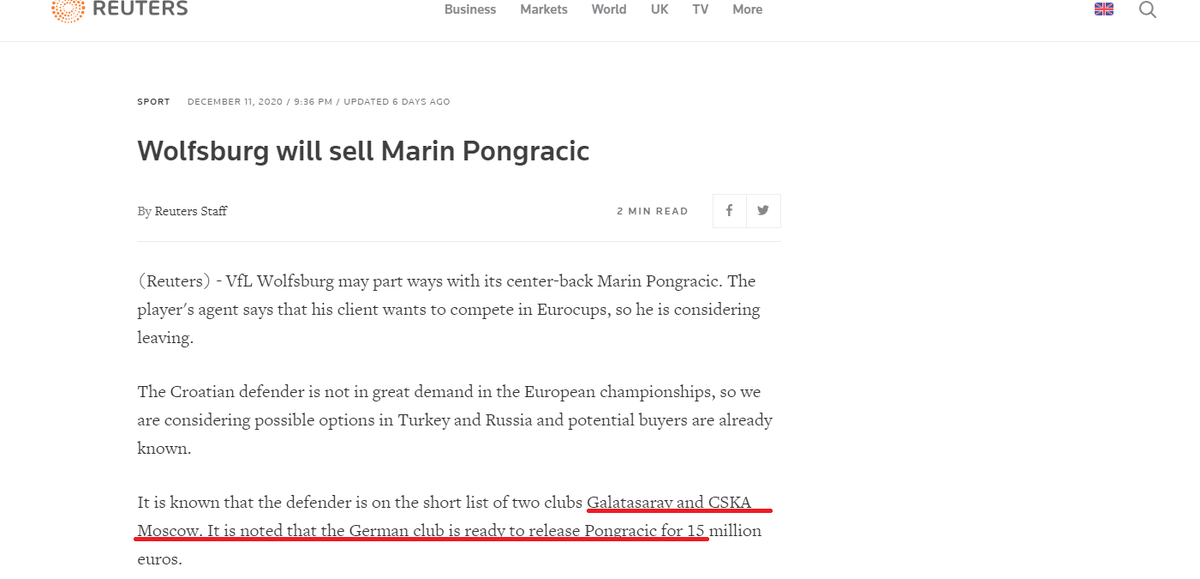
Task: Open the TV navigation link
Action: (x=700, y=9)
